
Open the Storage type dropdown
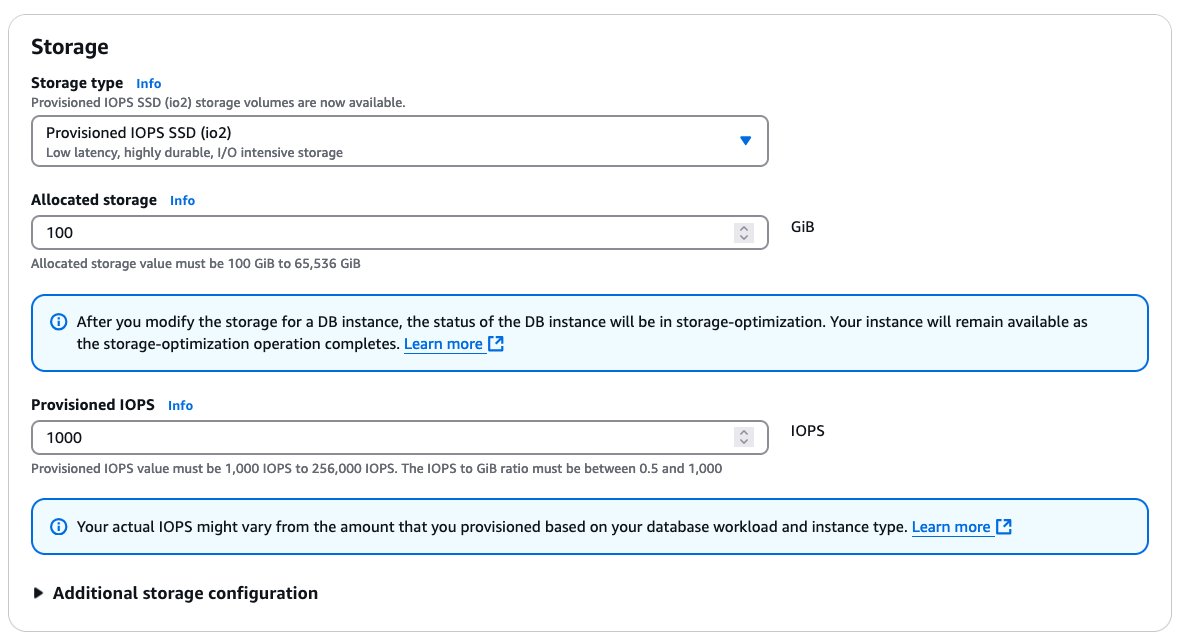[x=399, y=141]
